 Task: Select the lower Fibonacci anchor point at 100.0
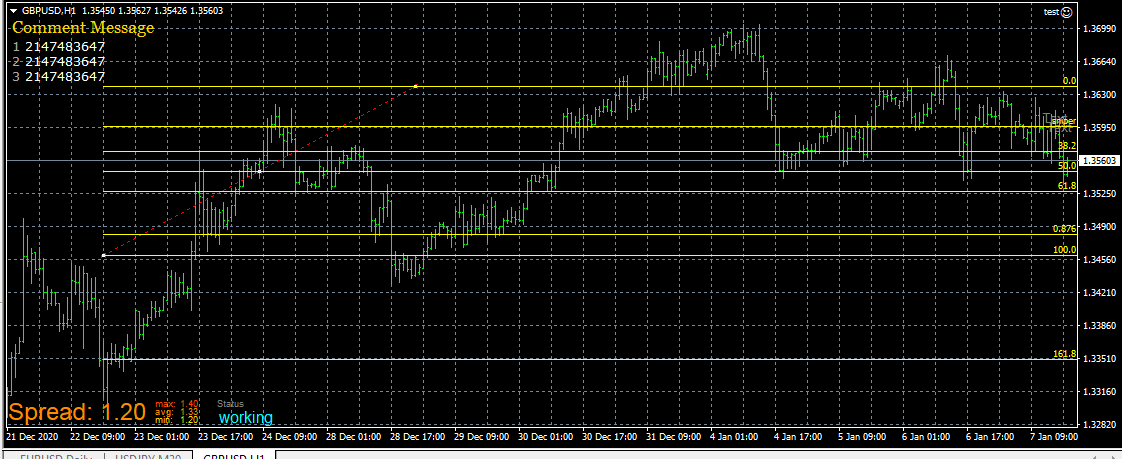coord(104,255)
